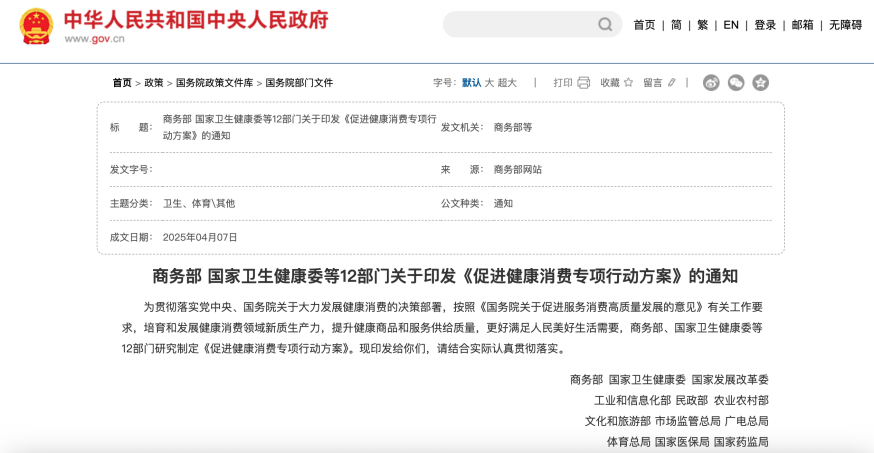Select 默认 font size
The height and width of the screenshot is (453, 874).
pos(472,83)
